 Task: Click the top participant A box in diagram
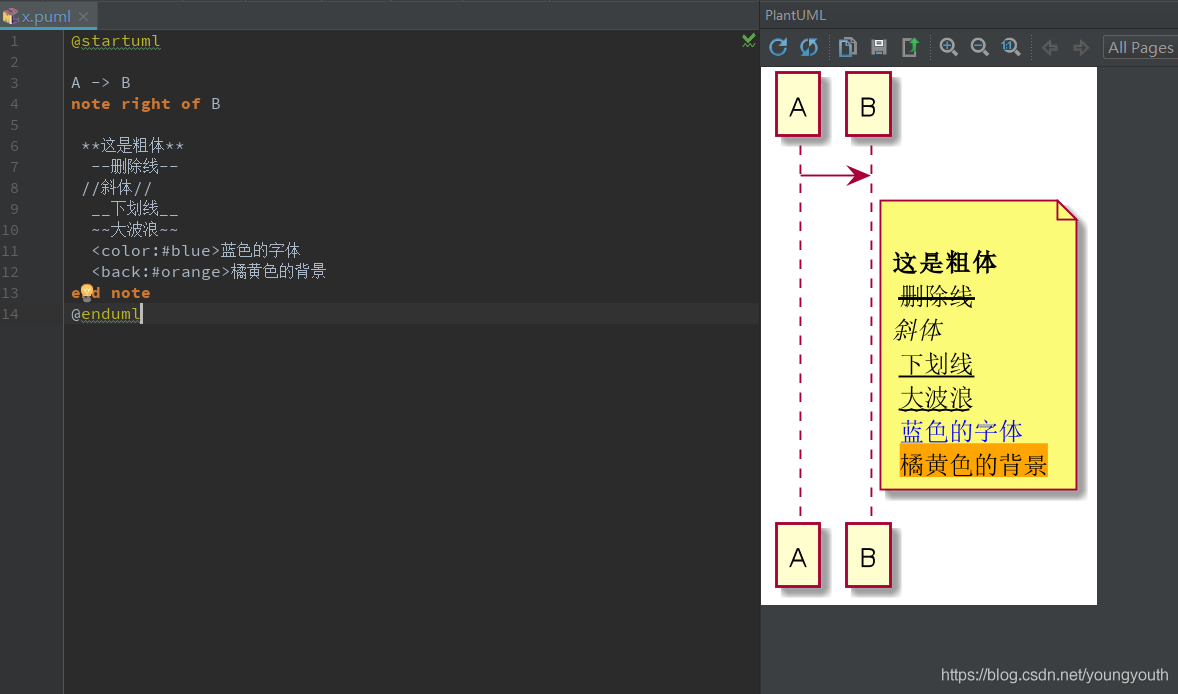(x=798, y=104)
